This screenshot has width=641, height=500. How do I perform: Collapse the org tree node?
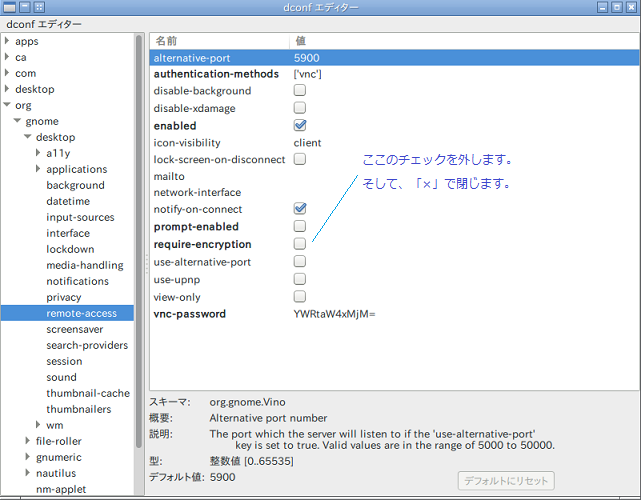tap(7, 105)
